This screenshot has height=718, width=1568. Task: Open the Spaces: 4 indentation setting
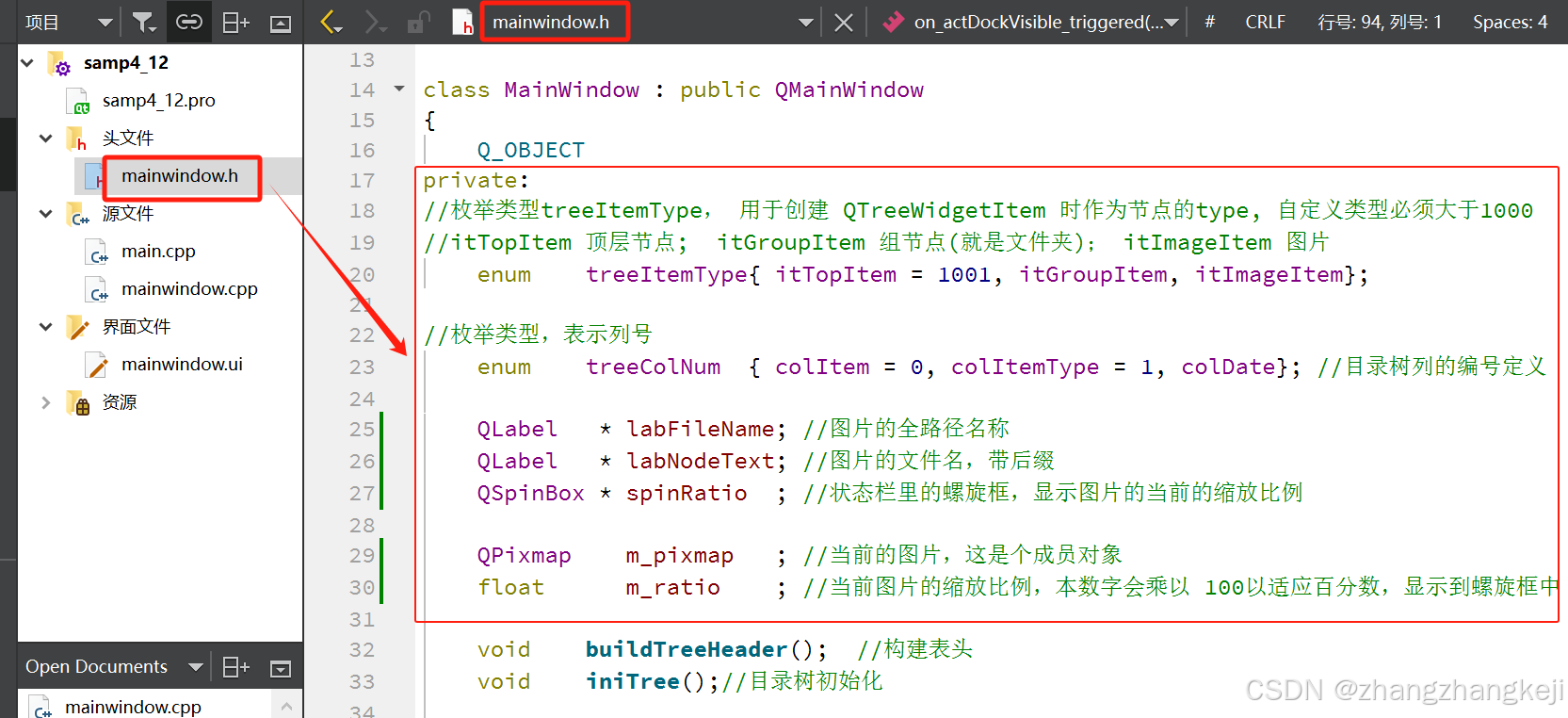click(1511, 22)
